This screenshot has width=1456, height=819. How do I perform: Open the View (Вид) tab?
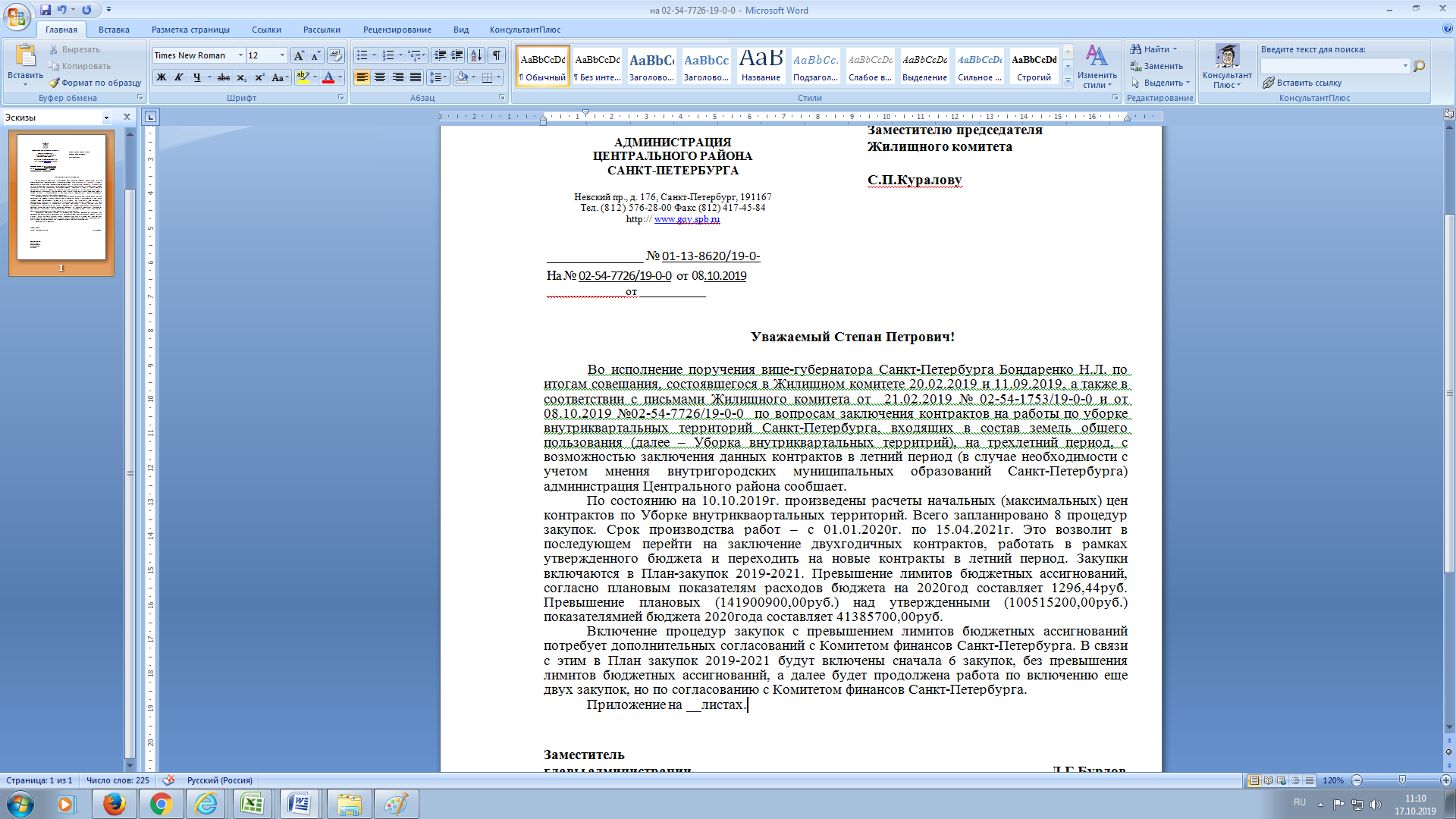(x=461, y=30)
